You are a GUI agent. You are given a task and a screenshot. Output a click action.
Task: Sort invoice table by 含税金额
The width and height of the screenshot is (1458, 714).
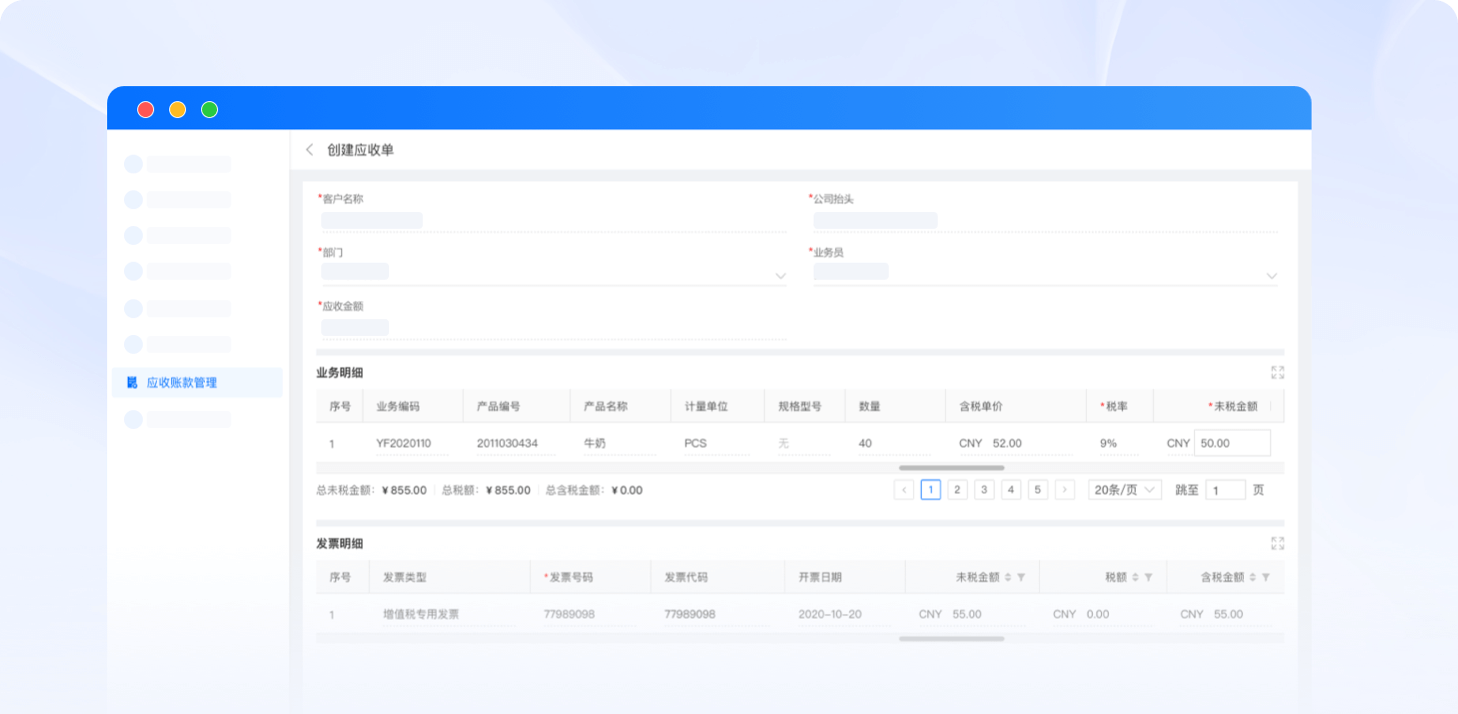(1253, 578)
